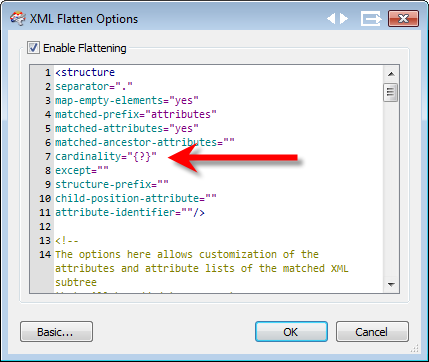
Task: Close the XML Flatten Options dialog
Action: (x=403, y=19)
